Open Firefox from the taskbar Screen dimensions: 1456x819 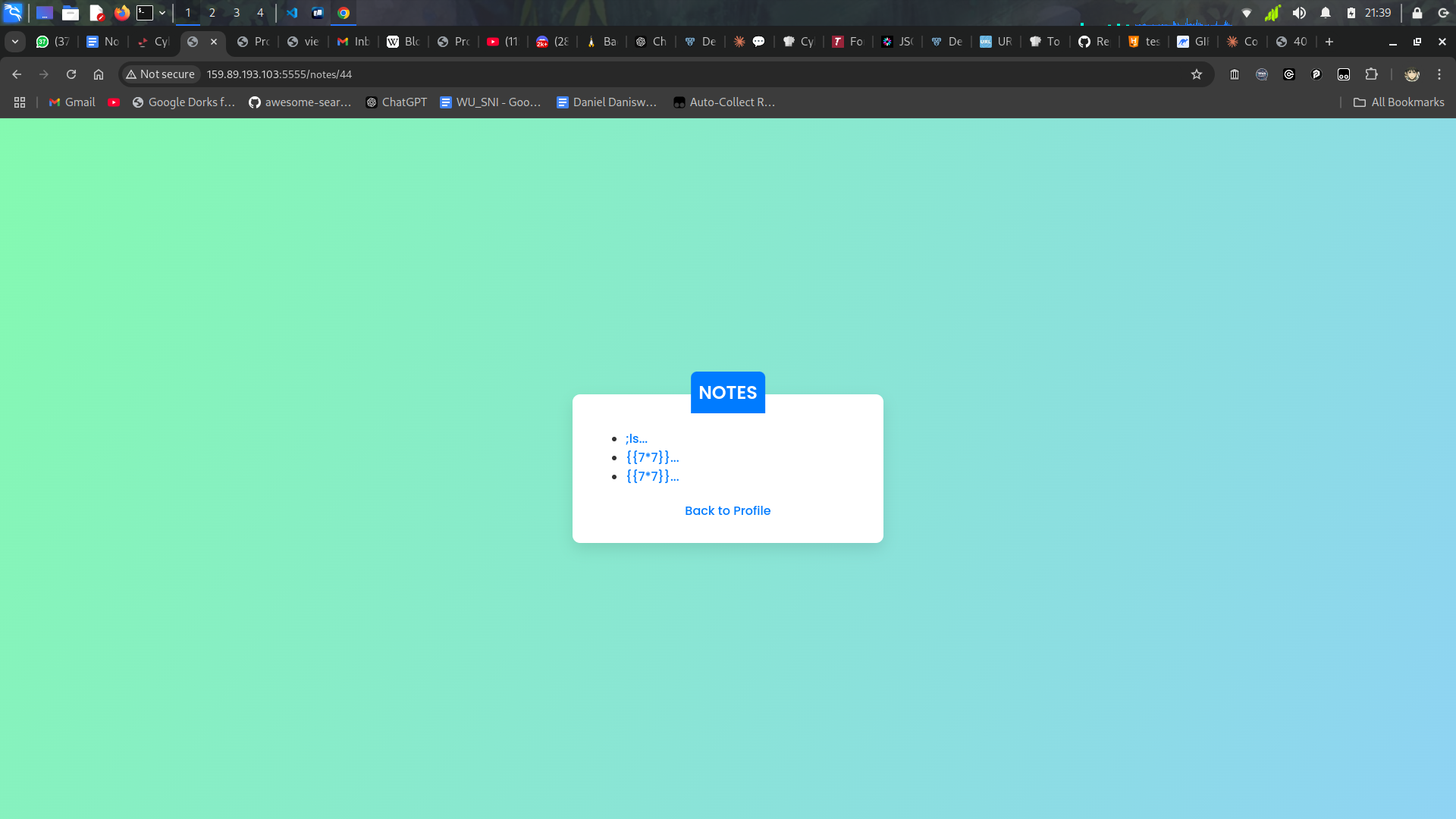pyautogui.click(x=121, y=13)
